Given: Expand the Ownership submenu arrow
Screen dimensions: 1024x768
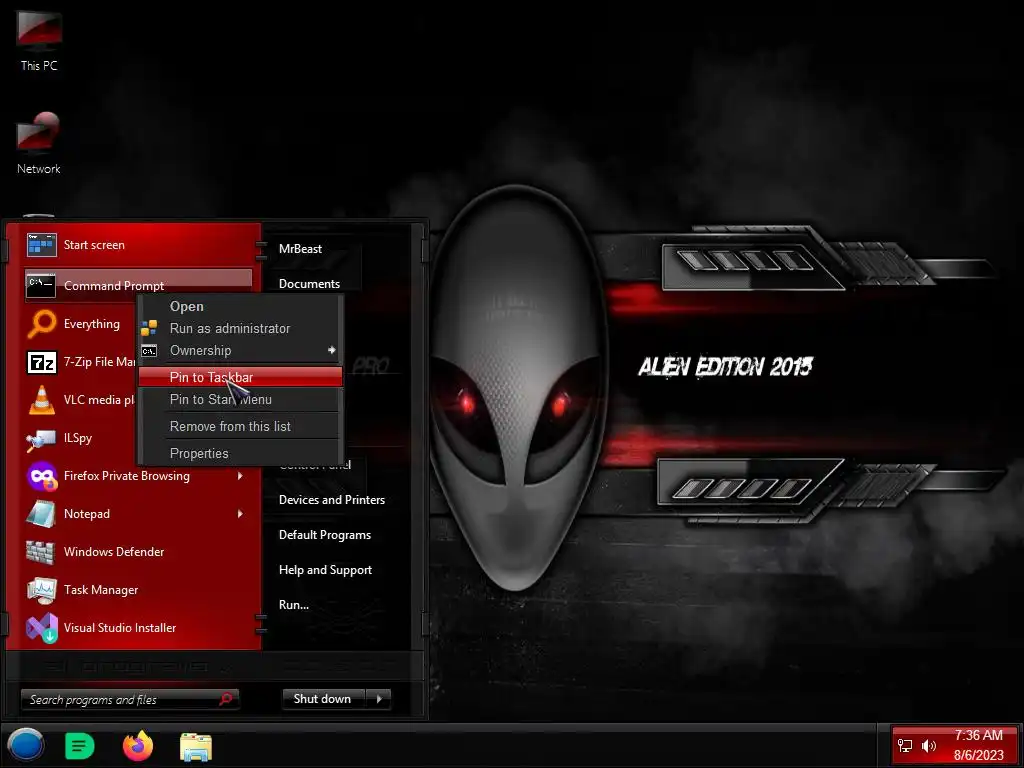Looking at the screenshot, I should click(x=332, y=350).
